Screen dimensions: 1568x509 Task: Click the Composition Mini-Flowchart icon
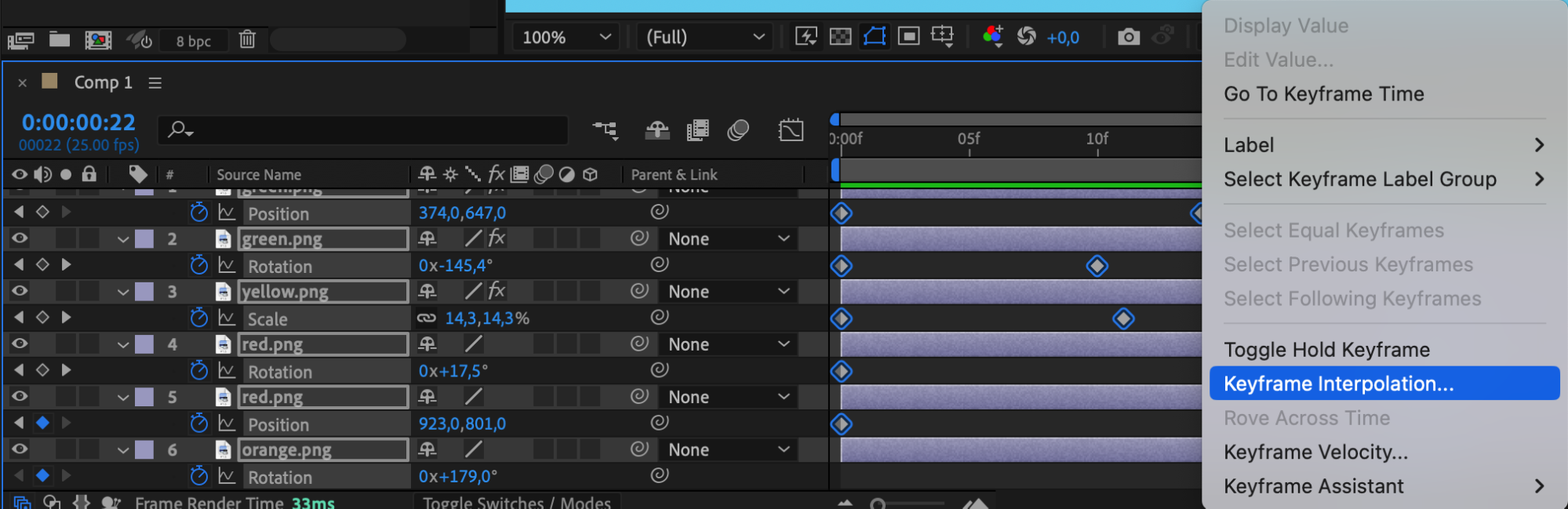tap(605, 130)
